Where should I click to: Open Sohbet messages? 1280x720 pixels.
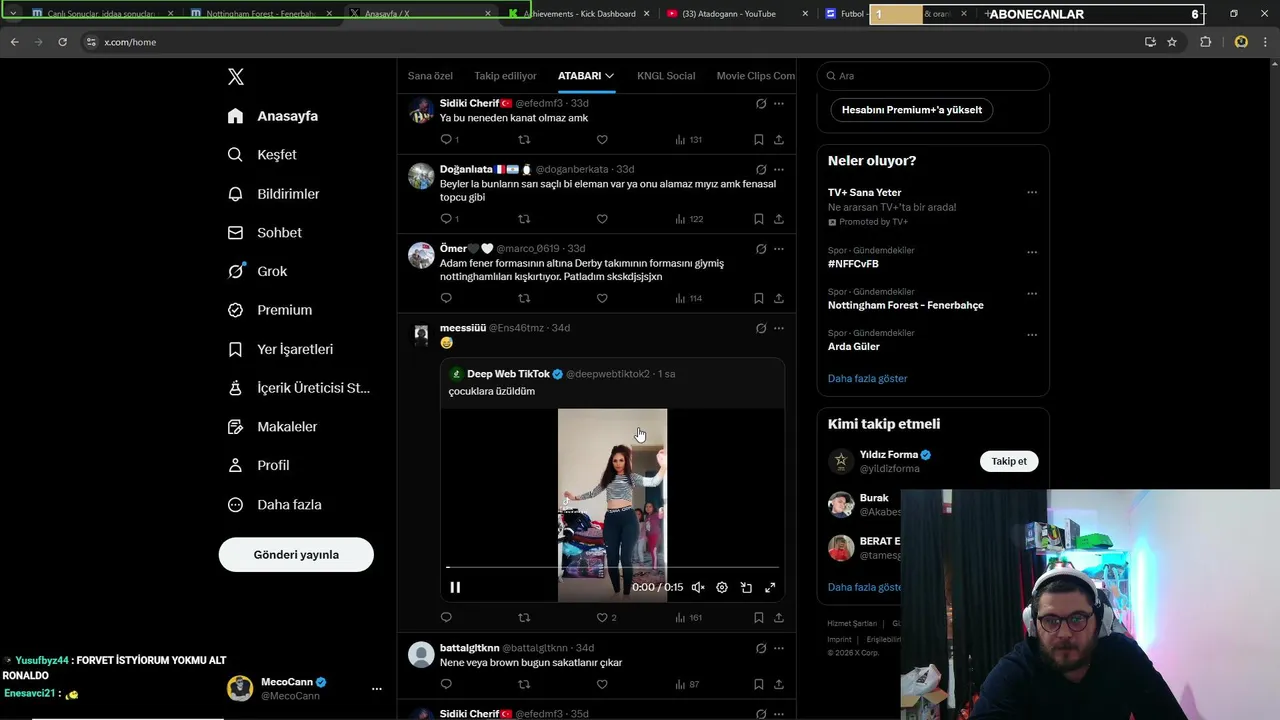click(x=264, y=232)
